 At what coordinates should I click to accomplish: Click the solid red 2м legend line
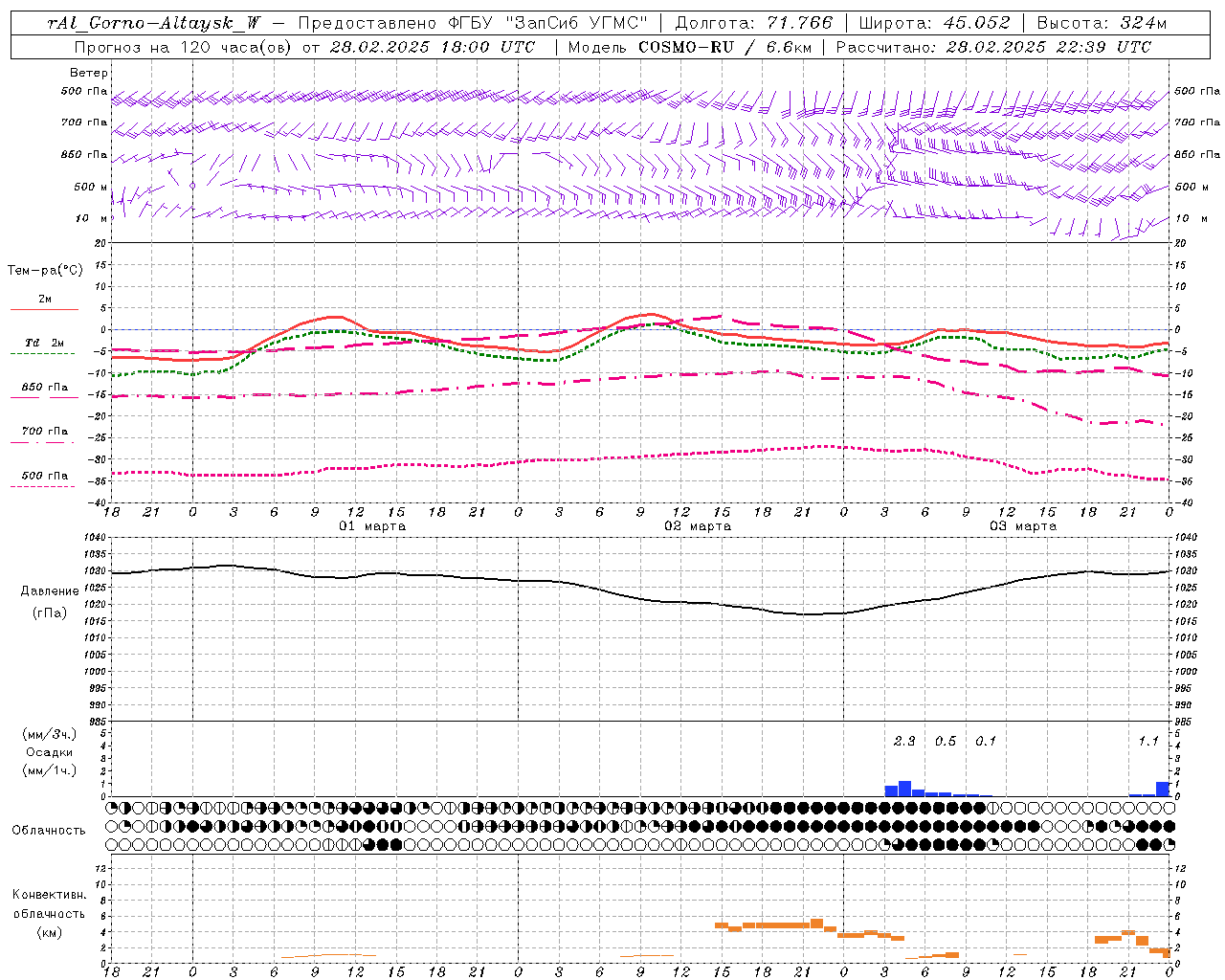coord(44,310)
